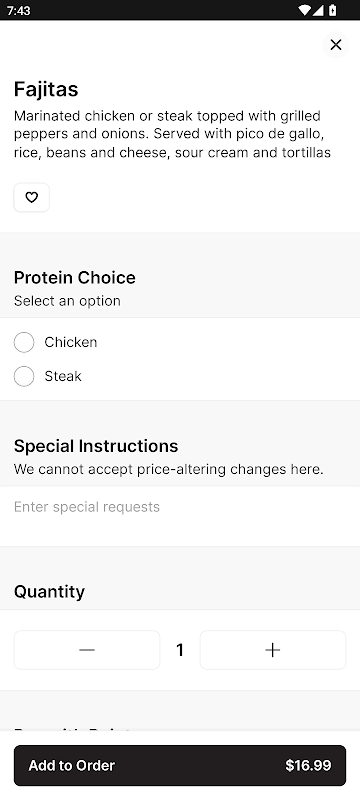Select the Chicken radio button
This screenshot has height=800, width=360.
point(24,342)
